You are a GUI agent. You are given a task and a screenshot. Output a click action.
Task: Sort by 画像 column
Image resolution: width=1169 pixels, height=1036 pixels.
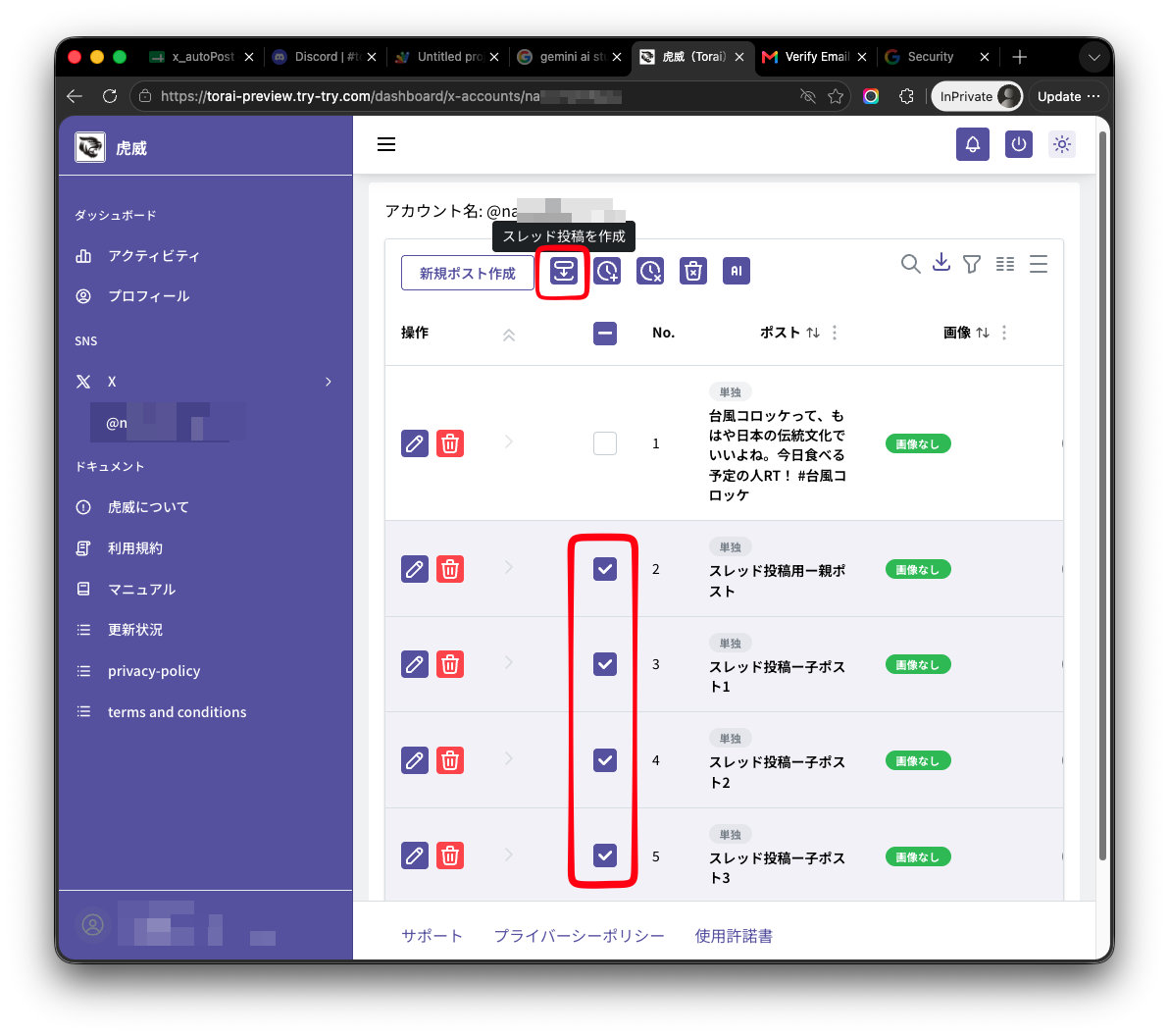tap(984, 333)
